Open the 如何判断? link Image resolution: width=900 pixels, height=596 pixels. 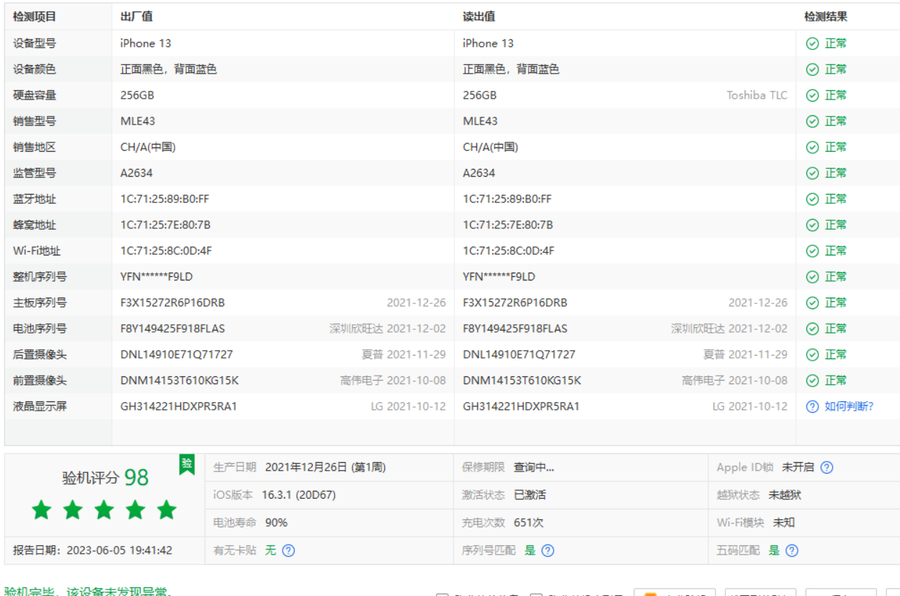pos(849,407)
